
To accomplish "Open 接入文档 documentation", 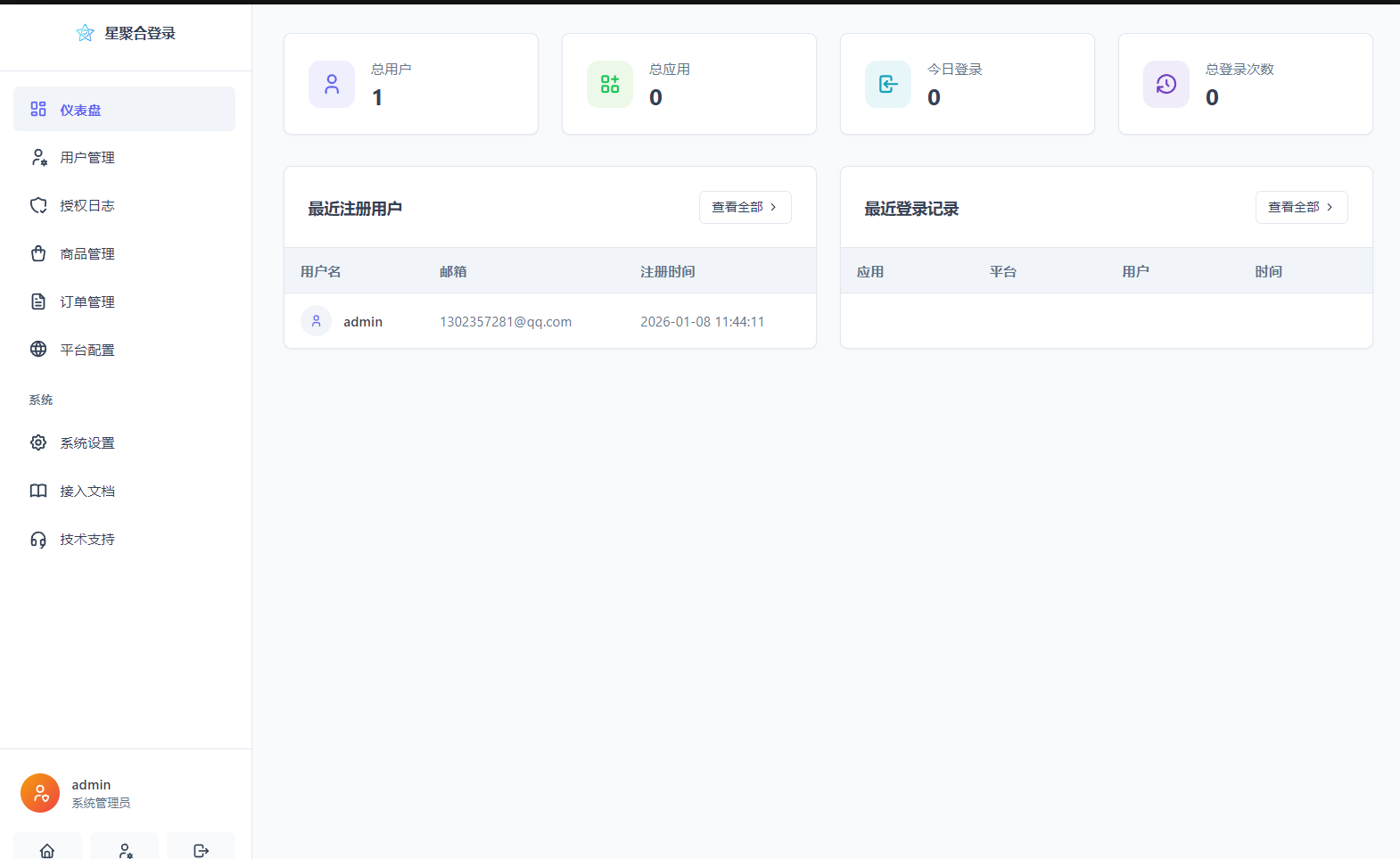I will pos(87,491).
